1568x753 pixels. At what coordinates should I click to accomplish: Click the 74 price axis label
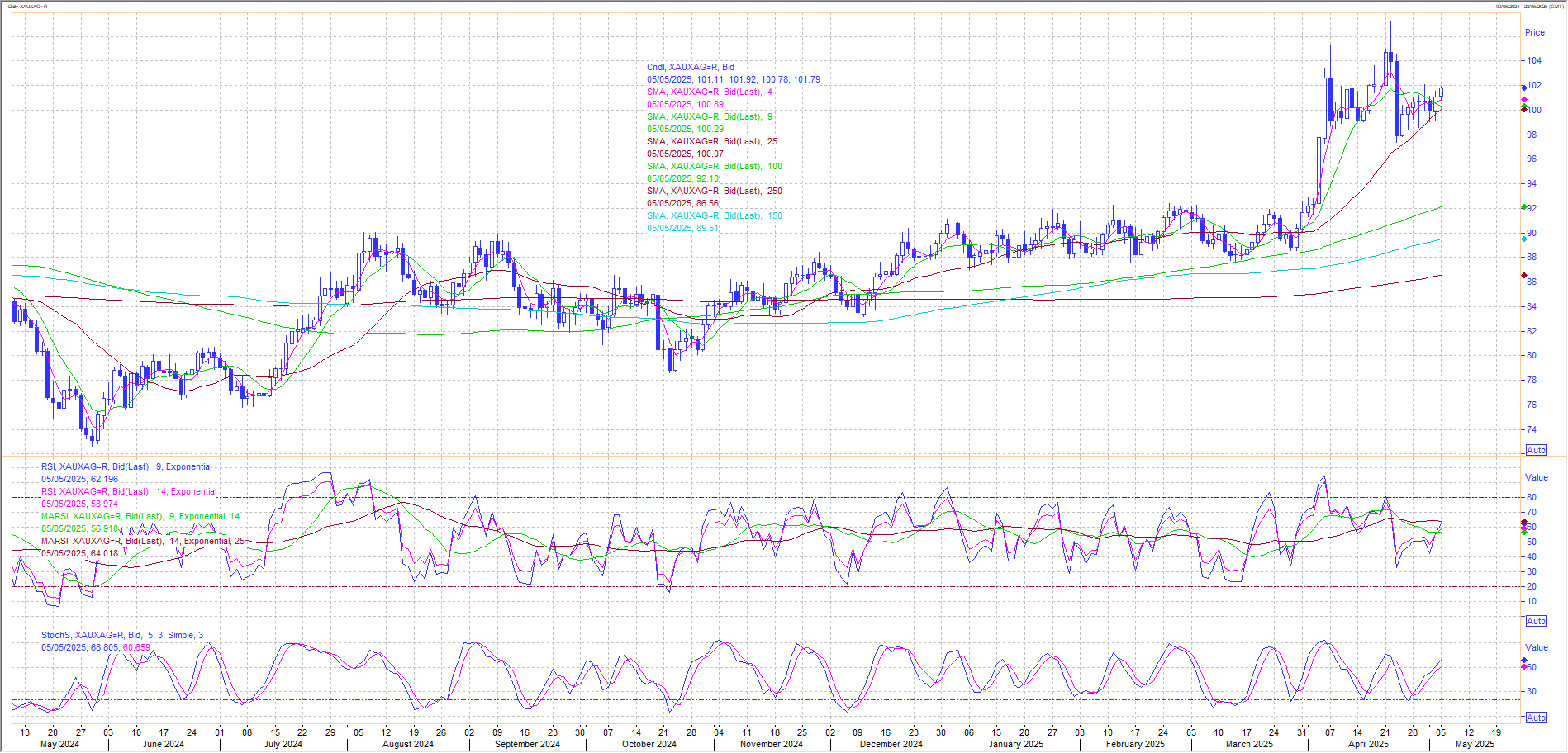tap(1532, 429)
